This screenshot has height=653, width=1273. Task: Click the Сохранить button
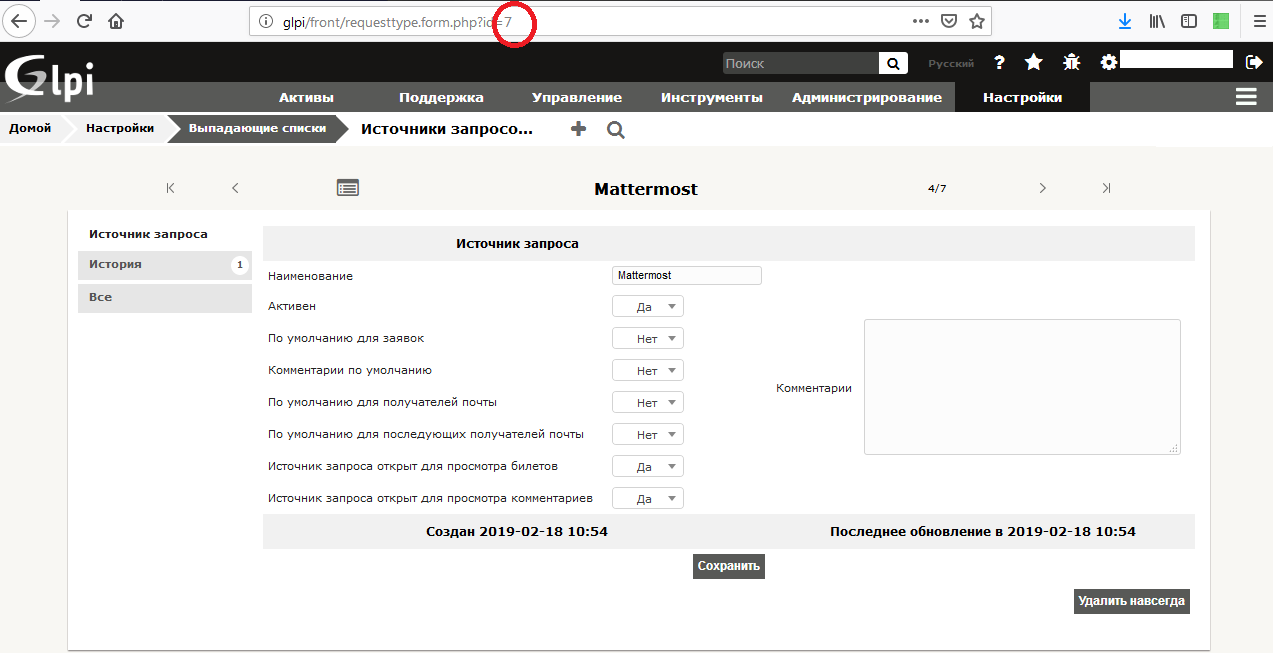click(729, 566)
